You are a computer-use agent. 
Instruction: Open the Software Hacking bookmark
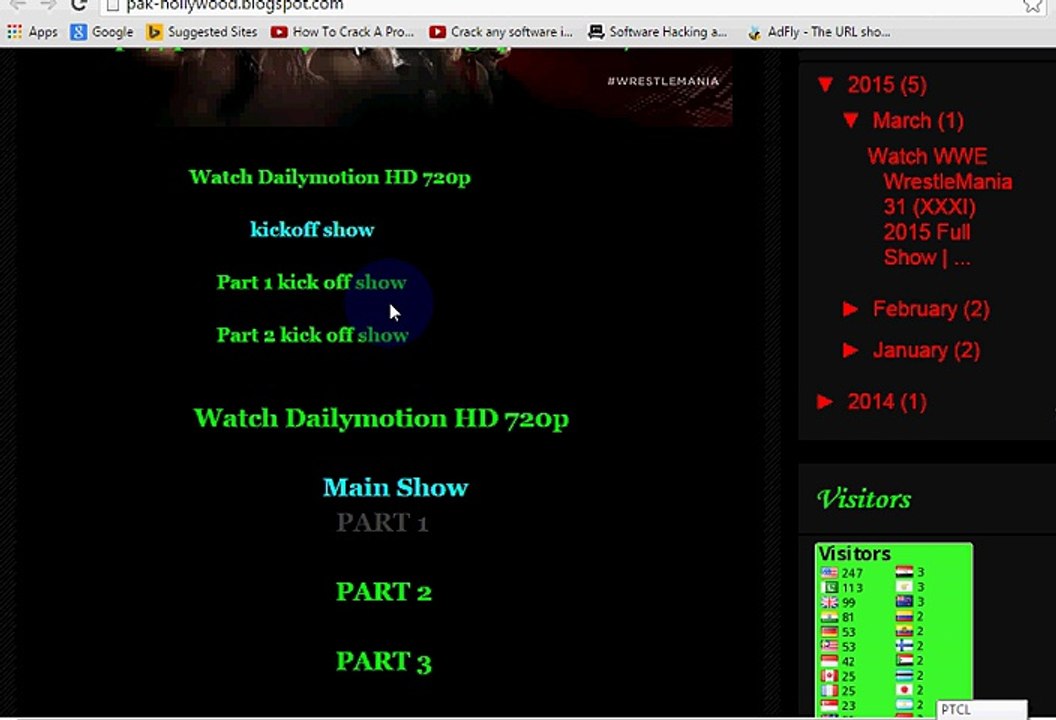tap(657, 32)
